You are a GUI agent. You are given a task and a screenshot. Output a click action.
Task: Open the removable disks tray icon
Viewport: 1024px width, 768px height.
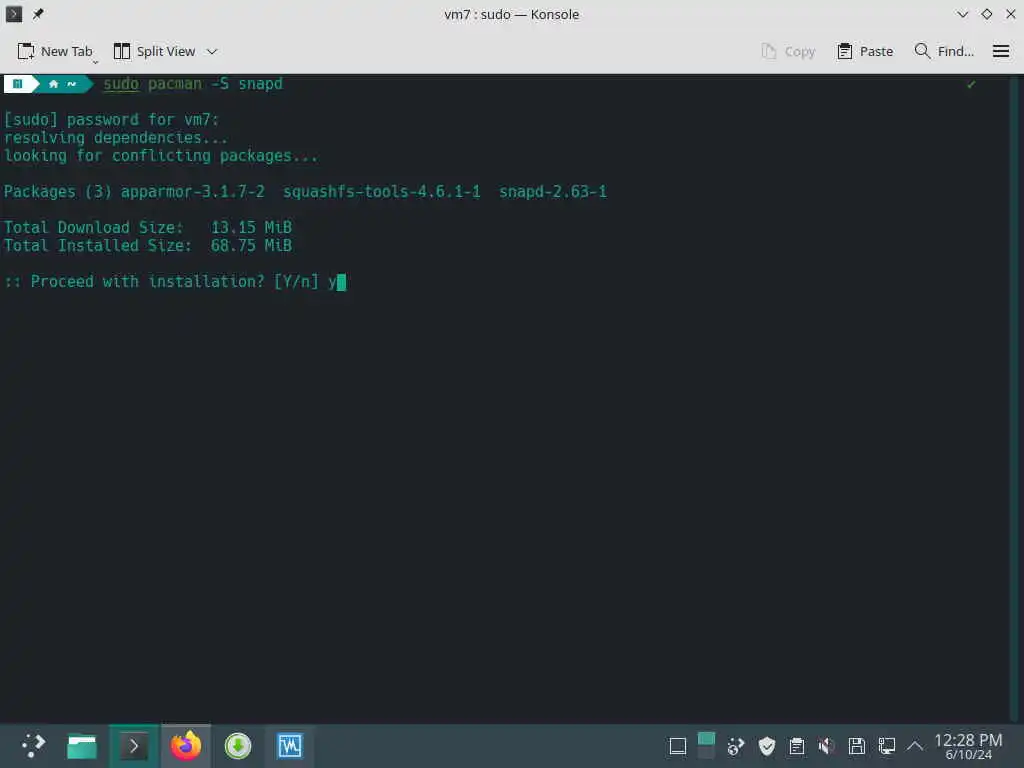click(x=857, y=746)
